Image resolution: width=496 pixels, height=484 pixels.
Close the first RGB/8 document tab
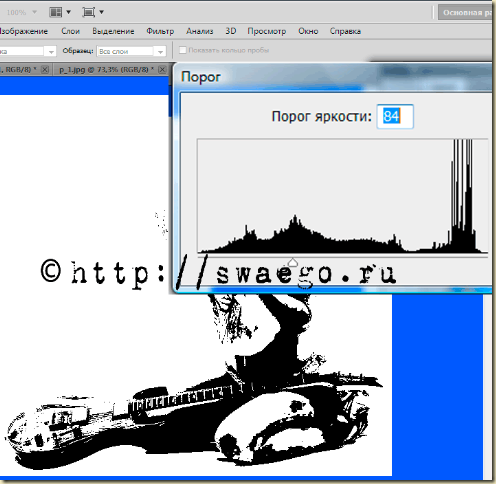pos(45,70)
